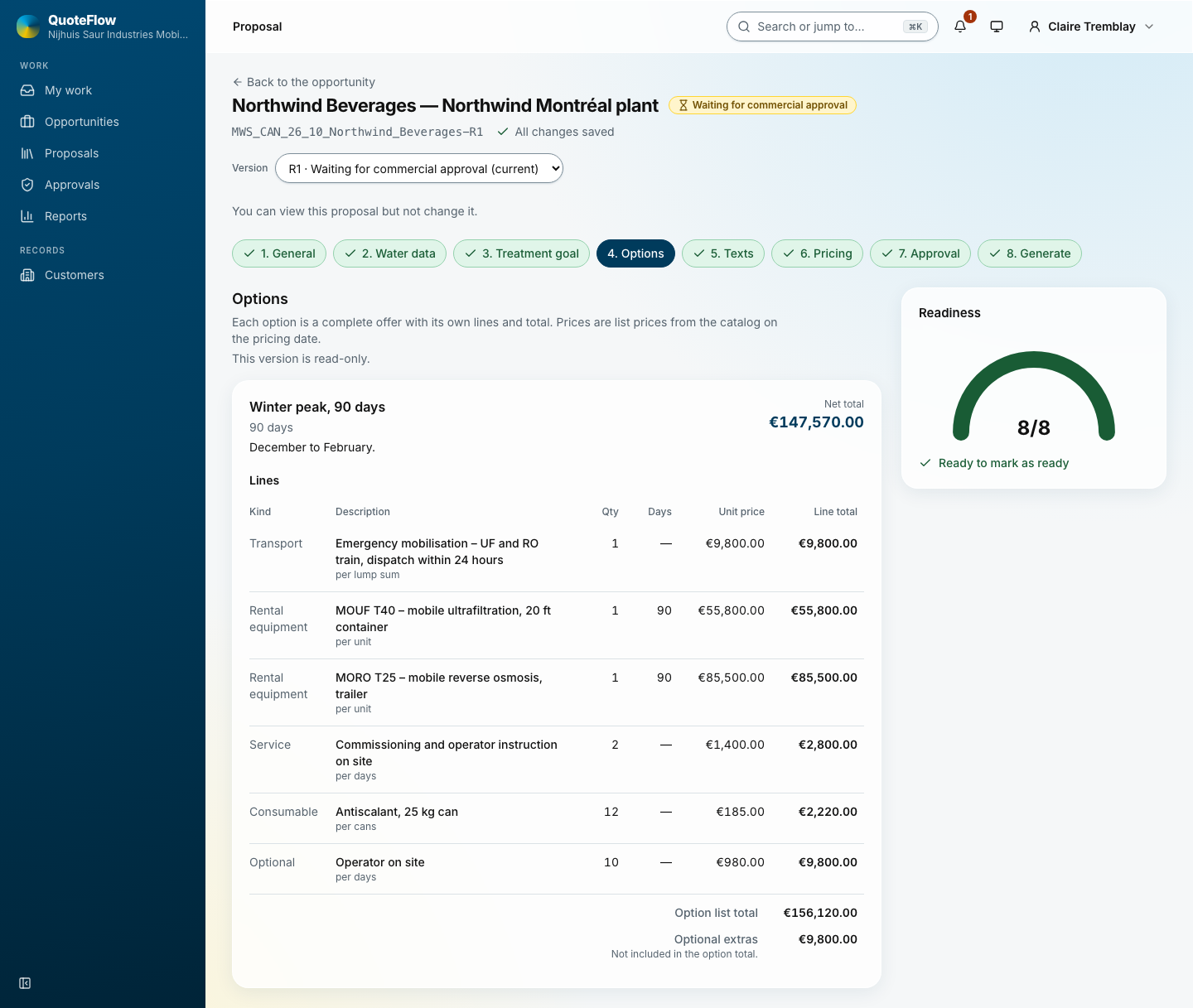The image size is (1193, 1008).
Task: Switch to the 8. Generate step
Action: tap(1030, 253)
